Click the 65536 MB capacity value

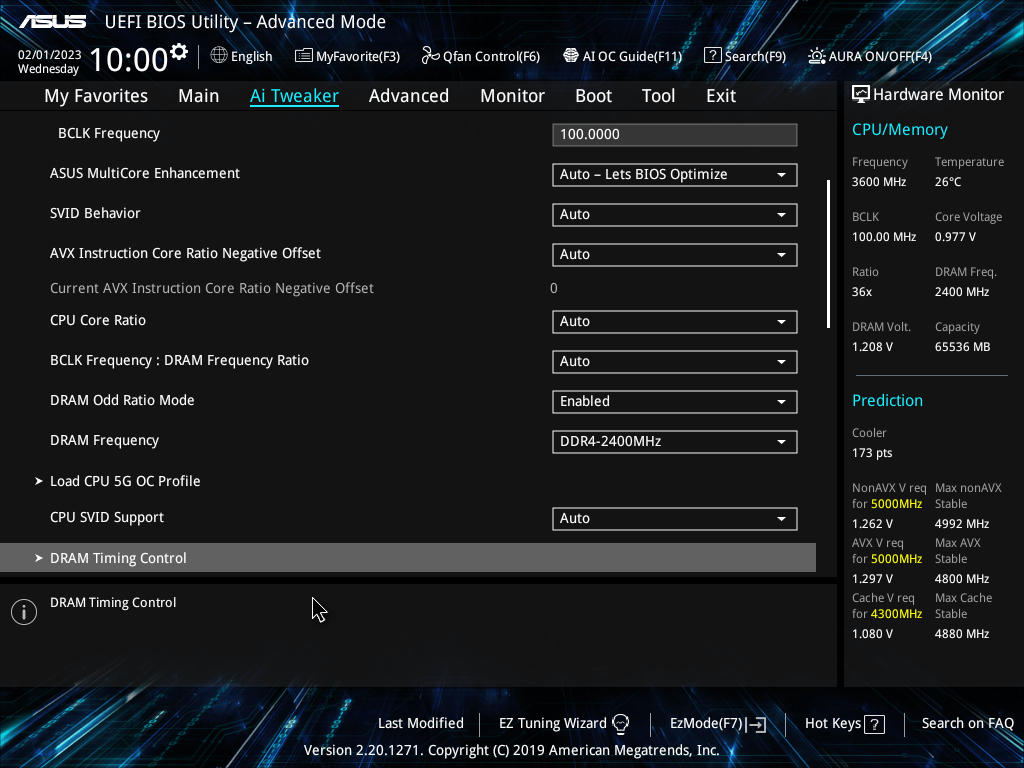(x=962, y=347)
